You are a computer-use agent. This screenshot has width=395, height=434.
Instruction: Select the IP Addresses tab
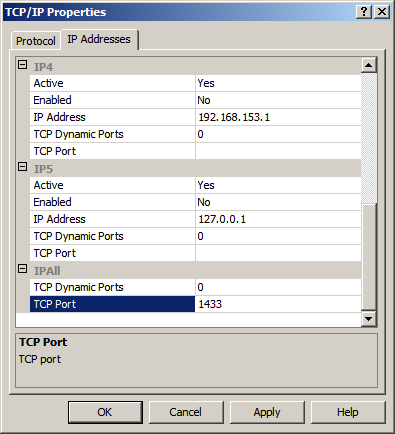[x=99, y=39]
